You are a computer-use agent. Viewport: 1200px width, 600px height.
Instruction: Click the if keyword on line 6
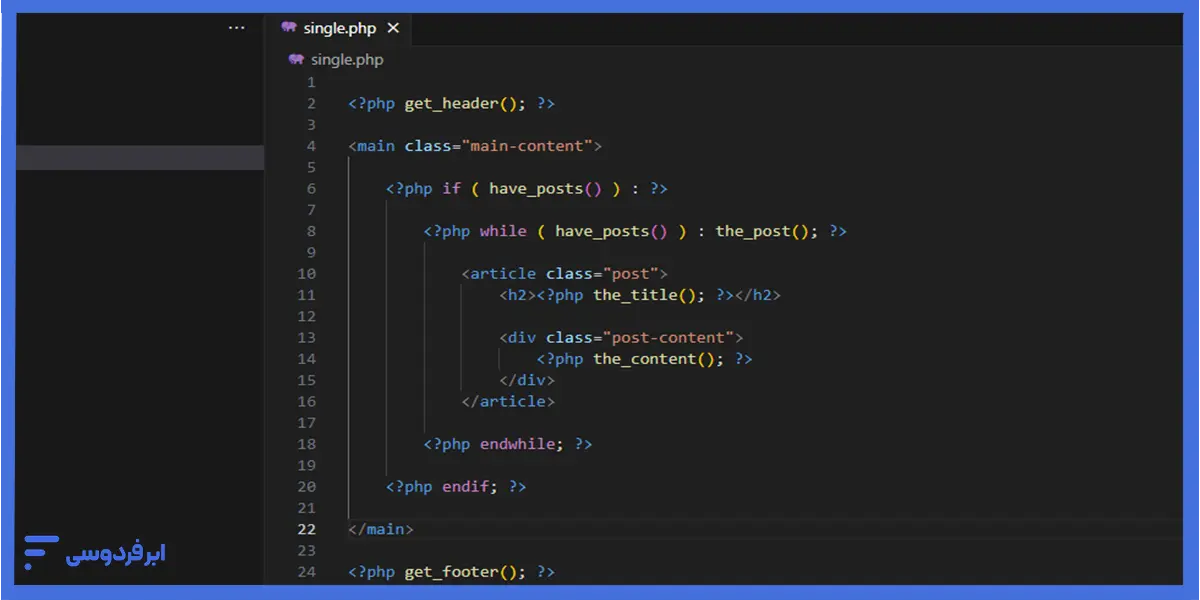(x=451, y=189)
